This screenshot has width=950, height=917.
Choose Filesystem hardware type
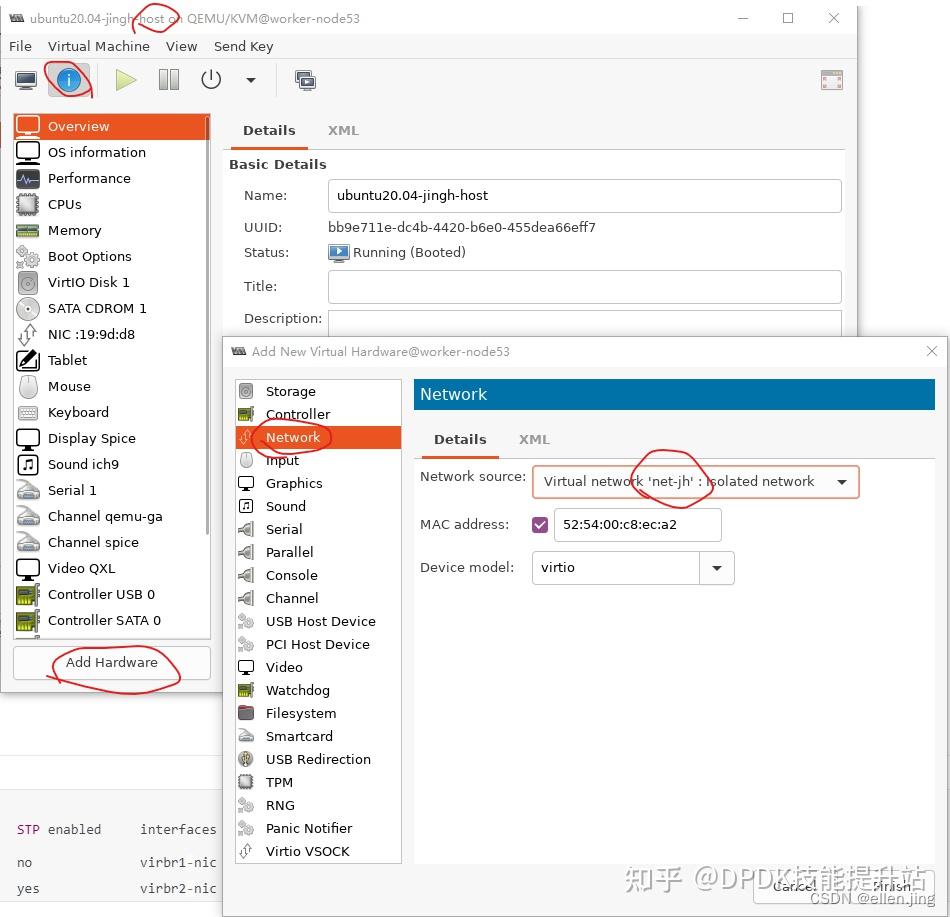[318, 714]
